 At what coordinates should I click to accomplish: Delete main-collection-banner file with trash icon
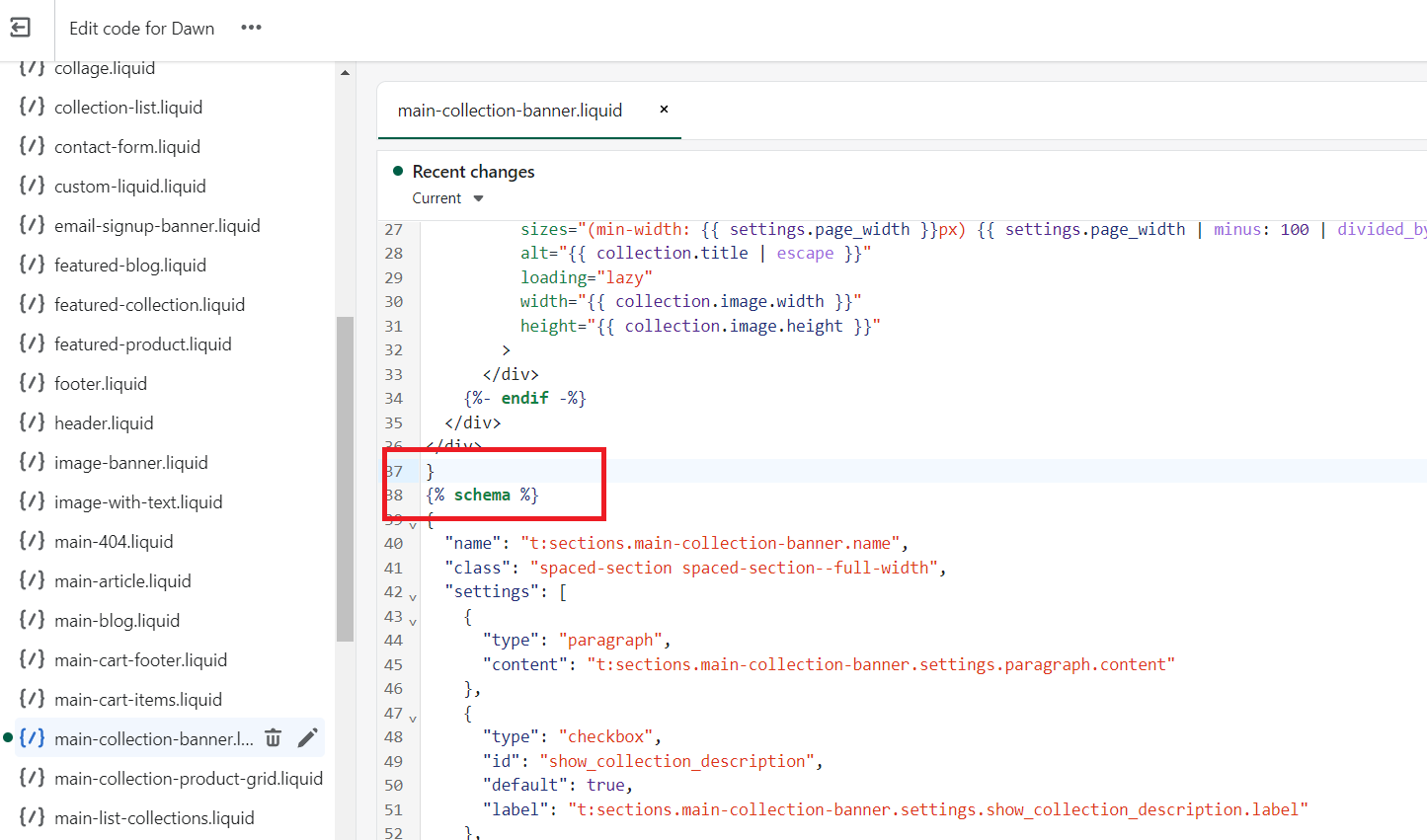click(274, 738)
